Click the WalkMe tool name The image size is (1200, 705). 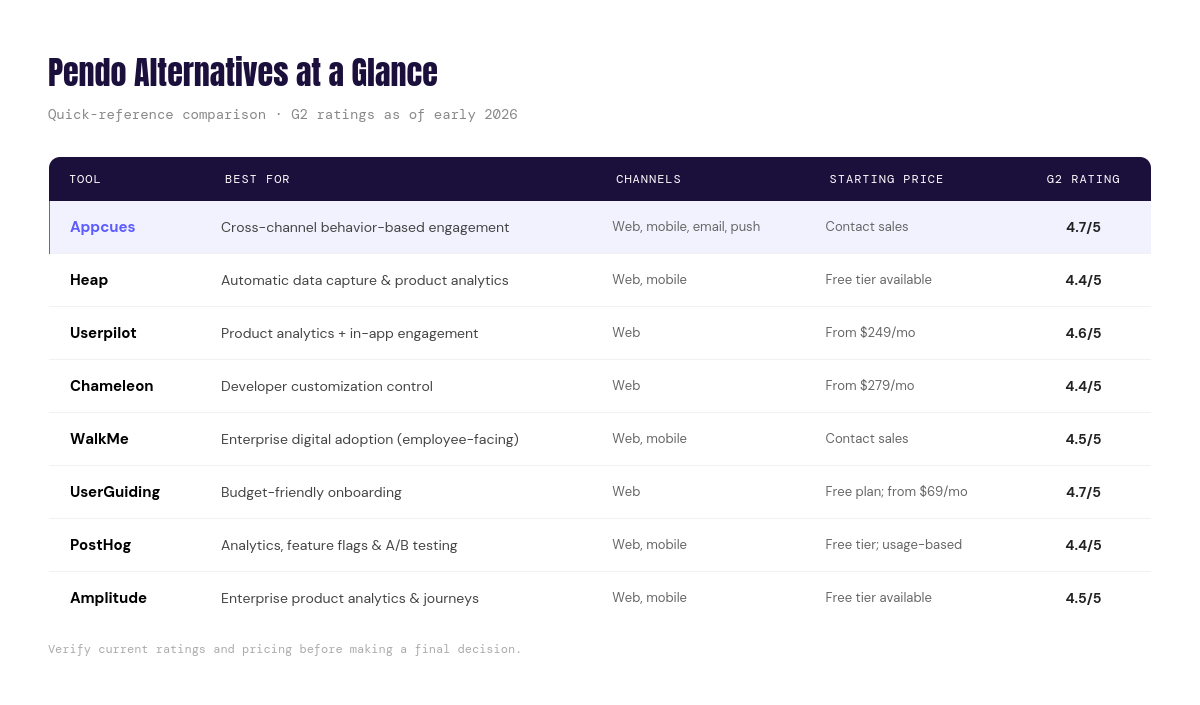[x=99, y=439]
